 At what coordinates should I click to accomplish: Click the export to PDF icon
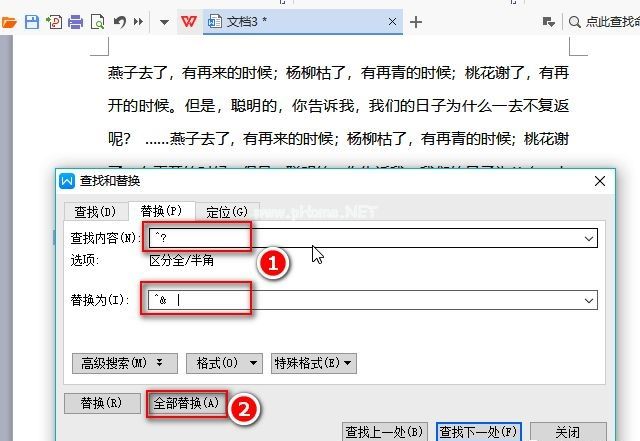(54, 21)
